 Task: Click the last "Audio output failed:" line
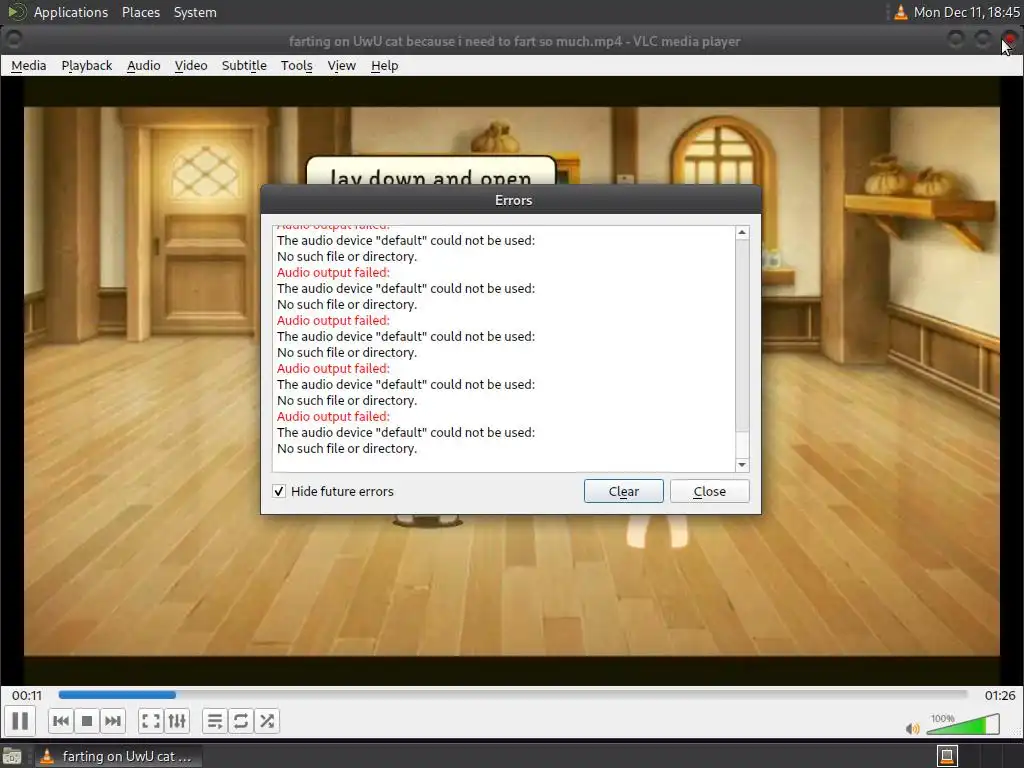pos(333,416)
